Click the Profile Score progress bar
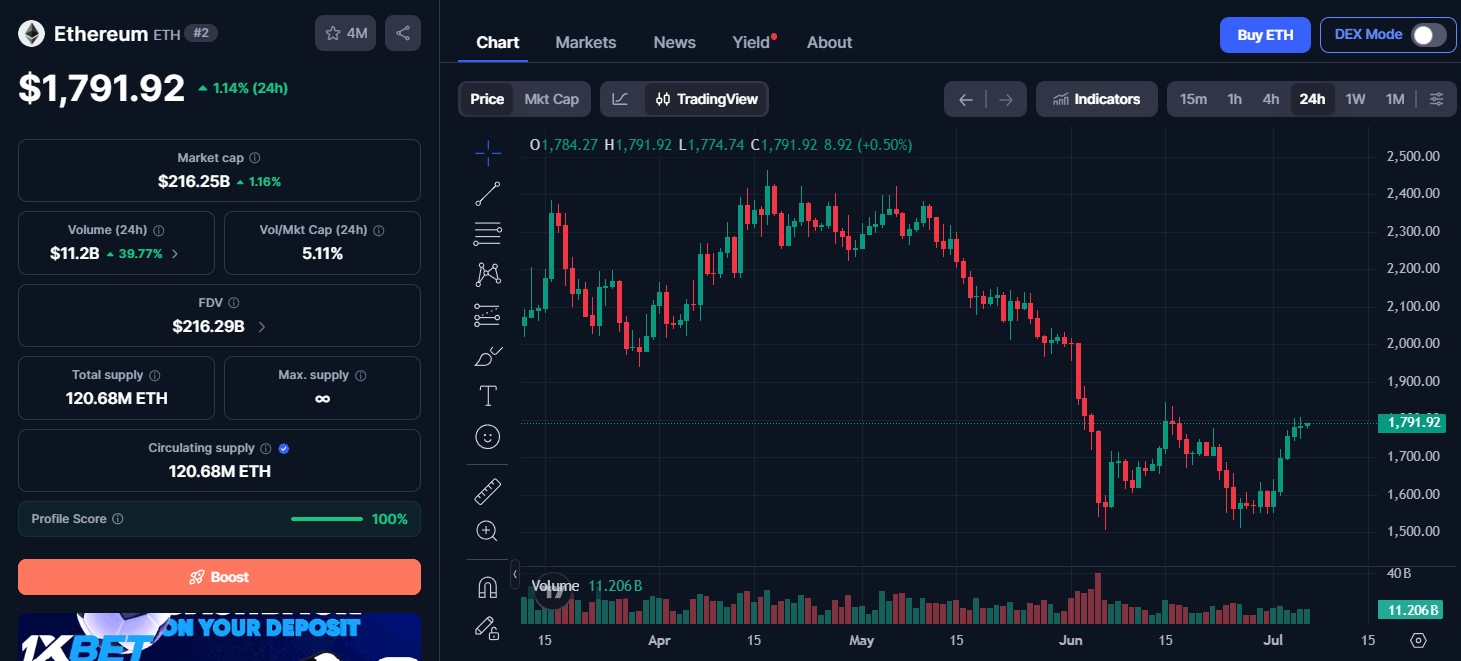 (x=327, y=519)
